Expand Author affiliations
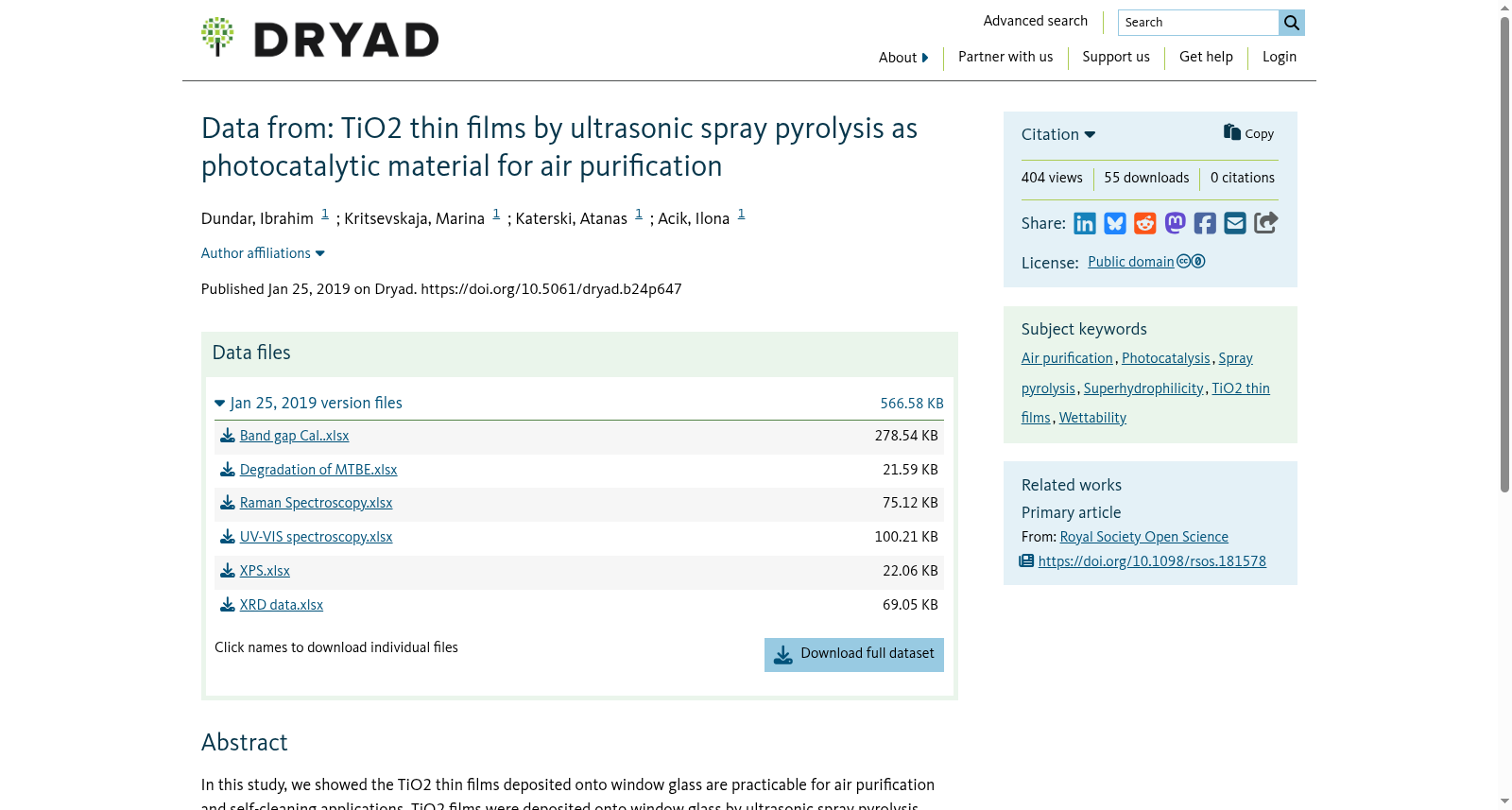 tap(263, 253)
